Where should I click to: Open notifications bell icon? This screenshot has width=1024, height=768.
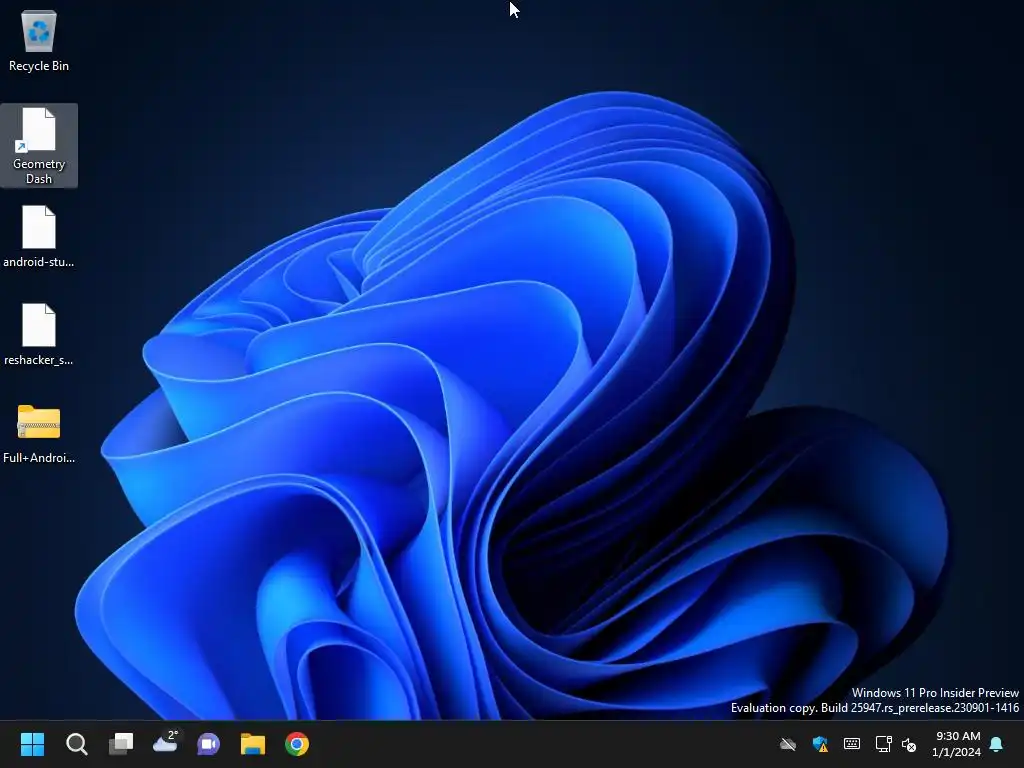[x=997, y=744]
